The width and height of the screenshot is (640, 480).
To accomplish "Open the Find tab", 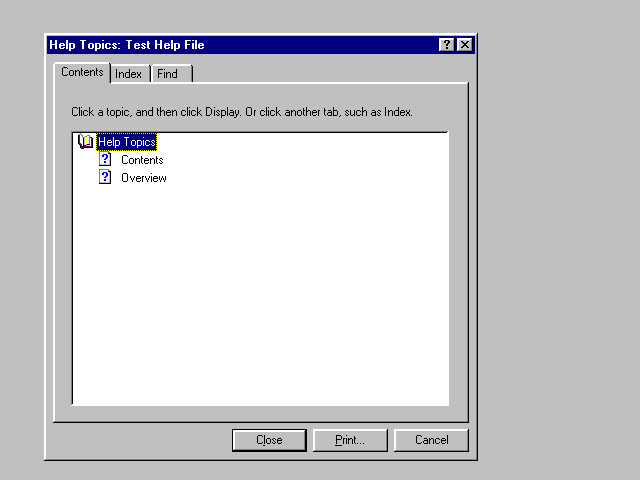I will coord(167,74).
